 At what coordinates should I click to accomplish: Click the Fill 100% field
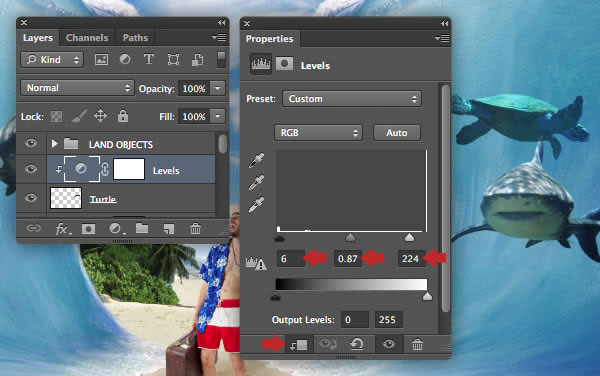point(194,116)
